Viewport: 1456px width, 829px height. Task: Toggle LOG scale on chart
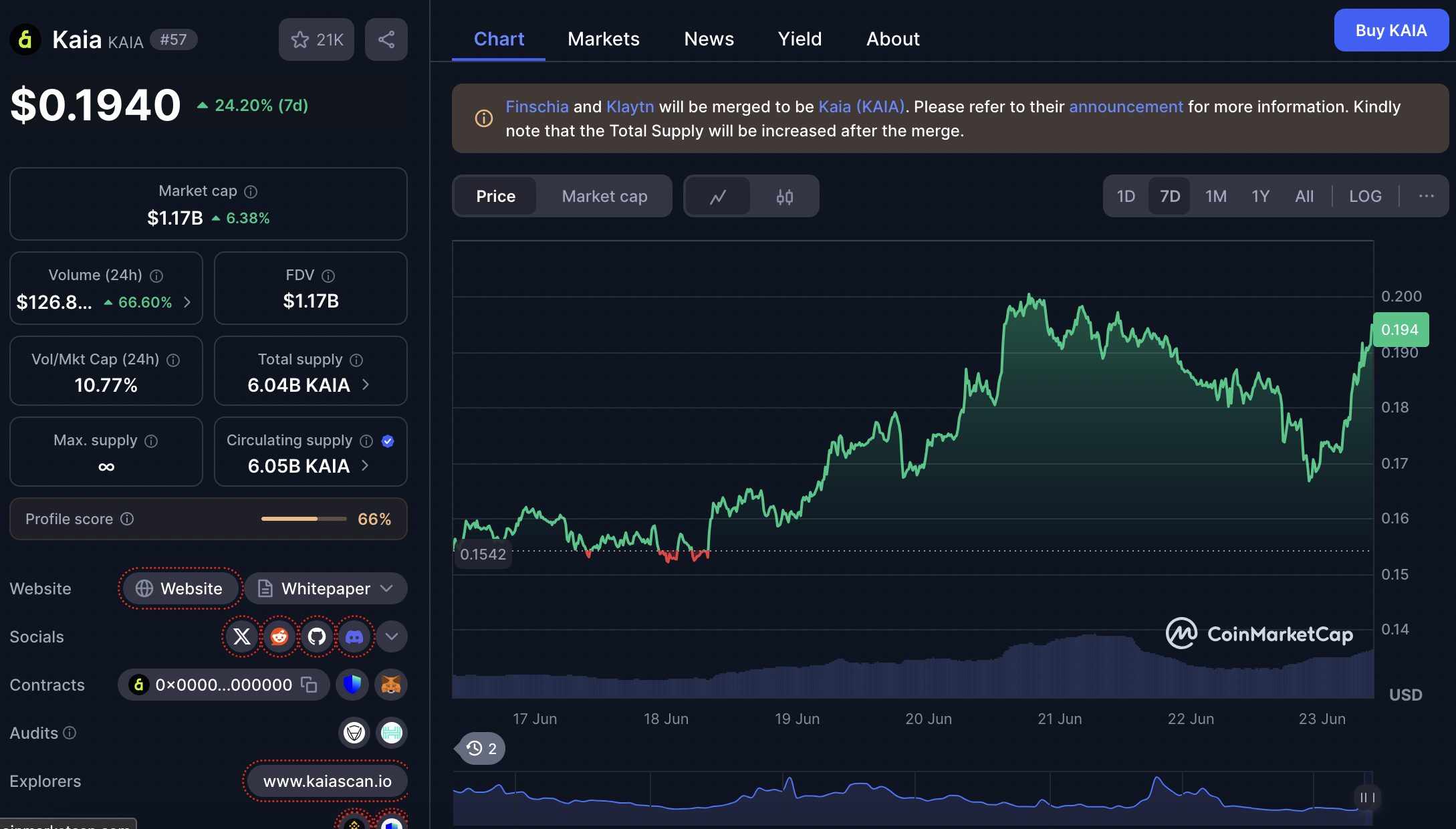click(x=1365, y=196)
